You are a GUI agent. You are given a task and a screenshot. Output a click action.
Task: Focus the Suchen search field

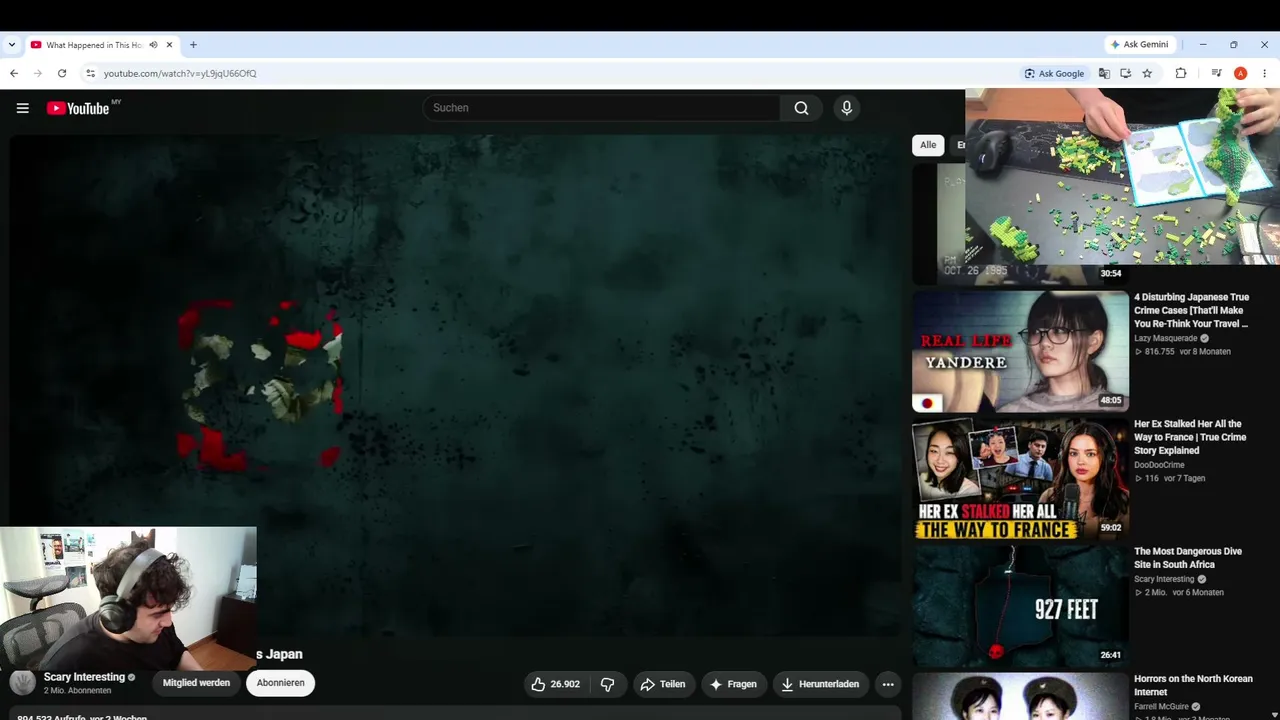point(602,108)
